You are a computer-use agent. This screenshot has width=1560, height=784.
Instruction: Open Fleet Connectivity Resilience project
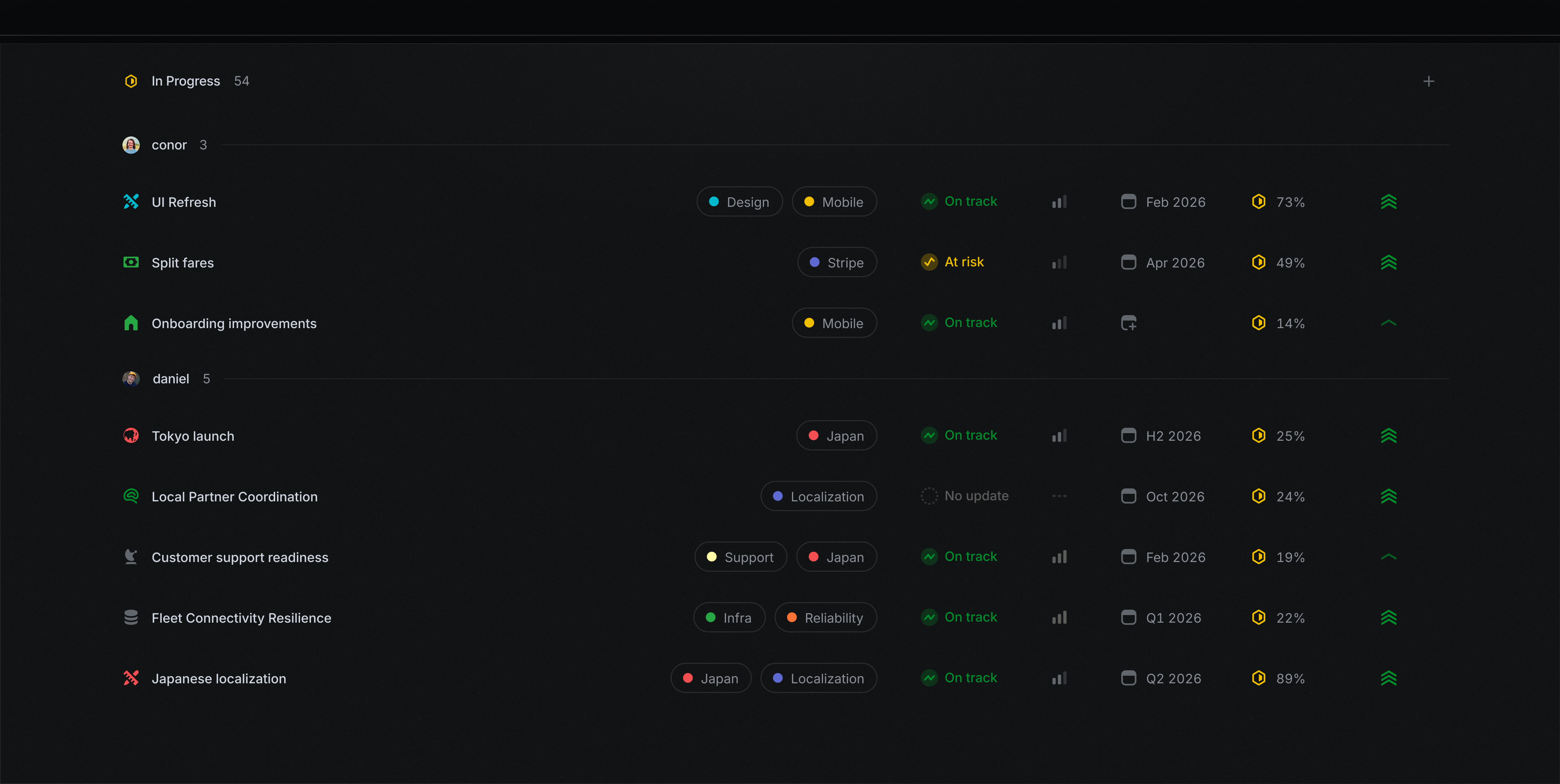pos(241,618)
